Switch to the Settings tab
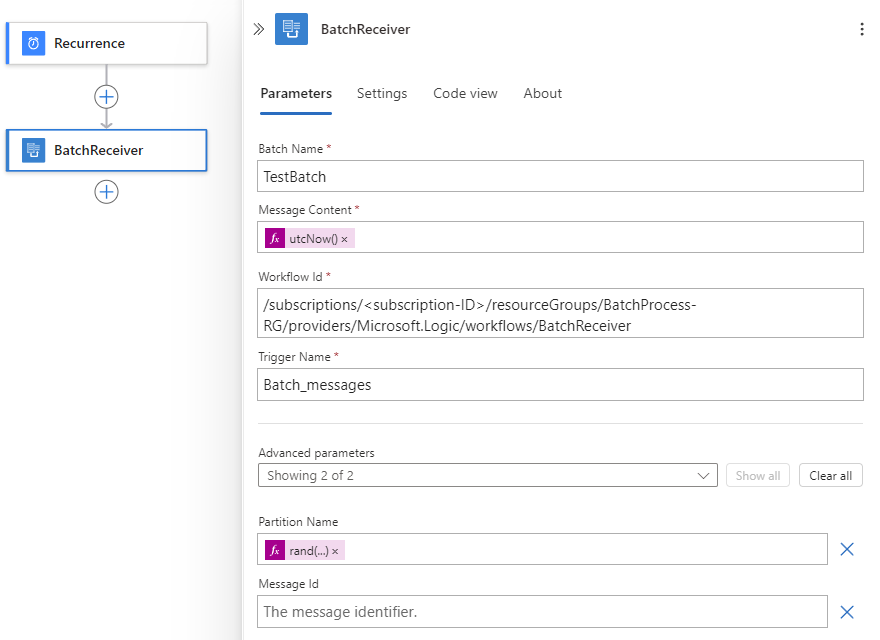 coord(382,93)
